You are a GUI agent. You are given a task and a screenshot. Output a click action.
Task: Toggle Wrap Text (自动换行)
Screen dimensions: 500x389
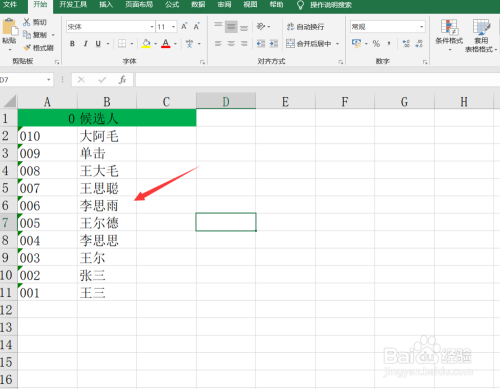(305, 27)
